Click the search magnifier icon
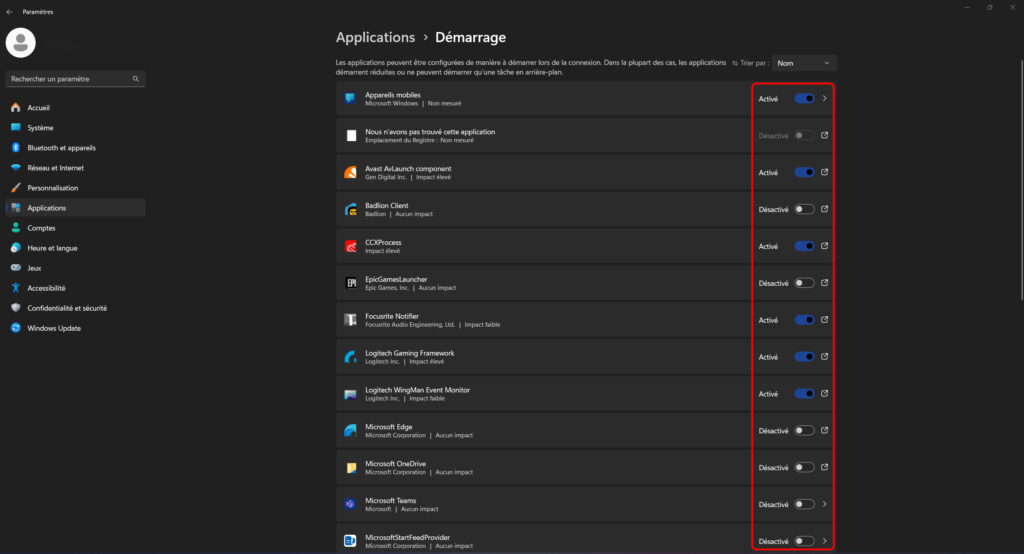 136,79
